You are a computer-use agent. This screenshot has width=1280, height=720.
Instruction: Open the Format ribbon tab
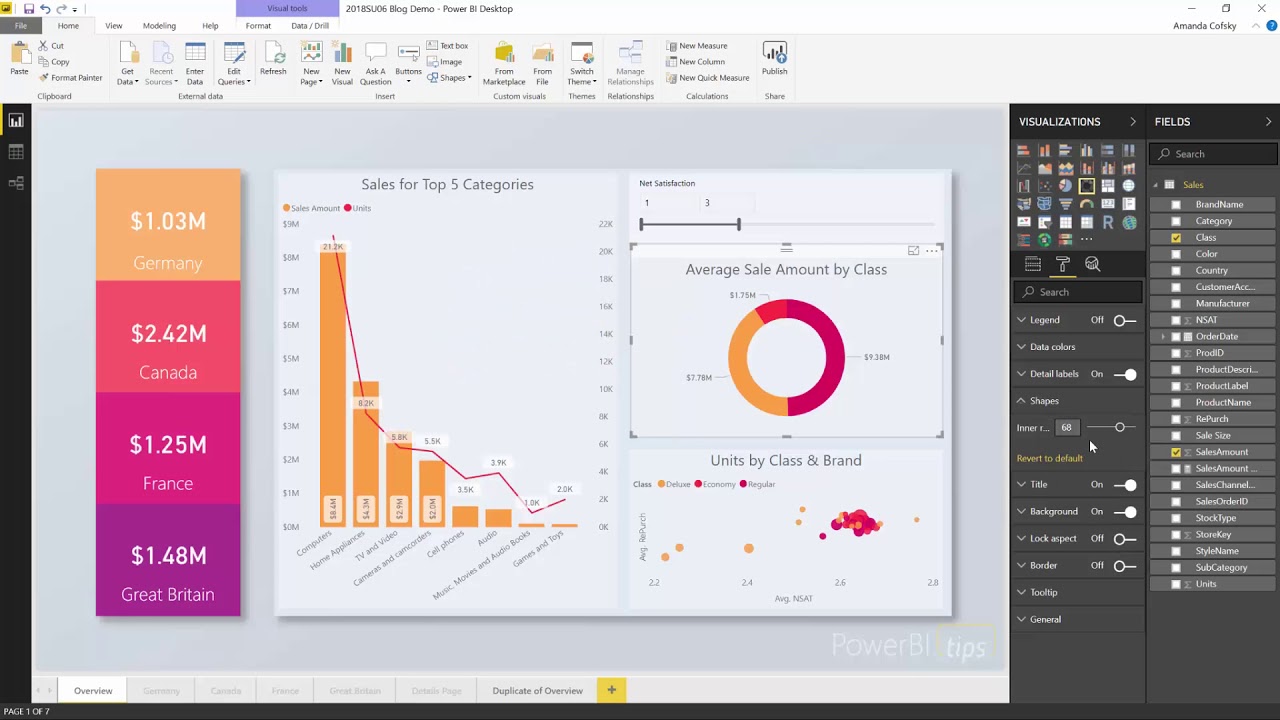tap(258, 26)
